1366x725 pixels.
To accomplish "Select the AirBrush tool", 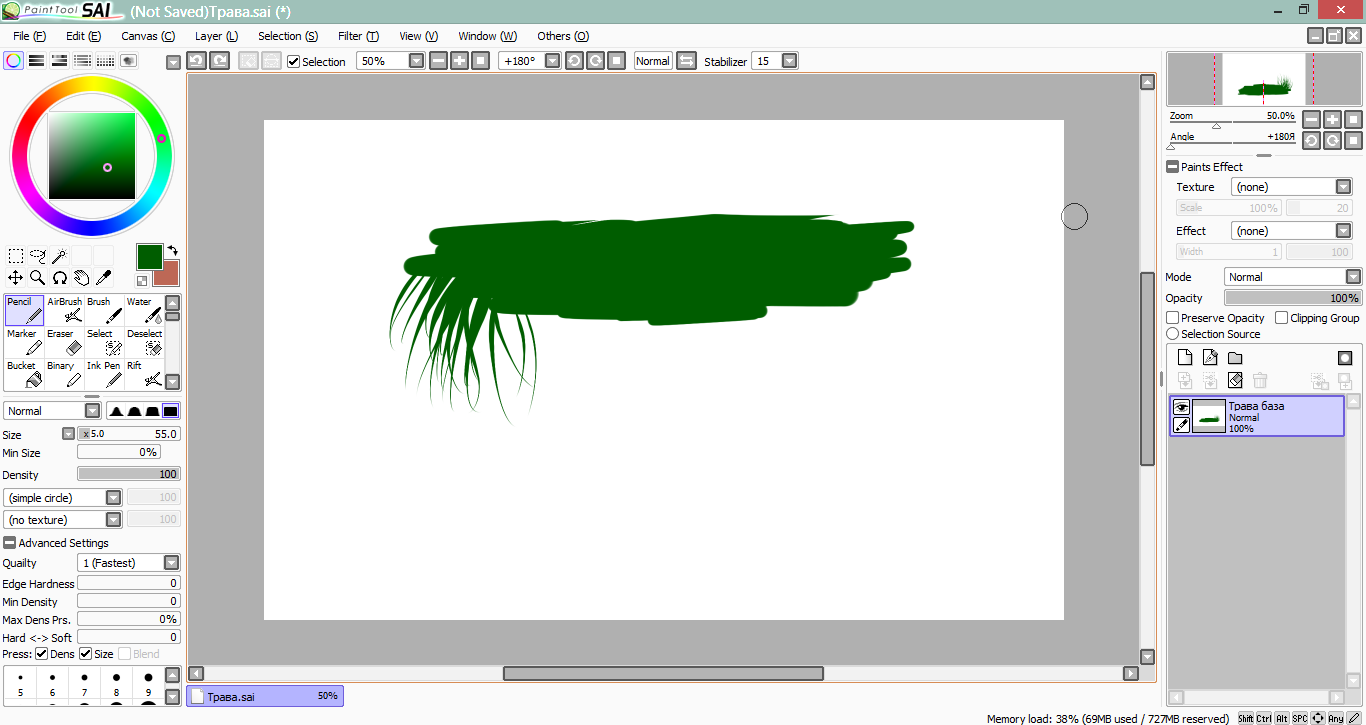I will [65, 310].
